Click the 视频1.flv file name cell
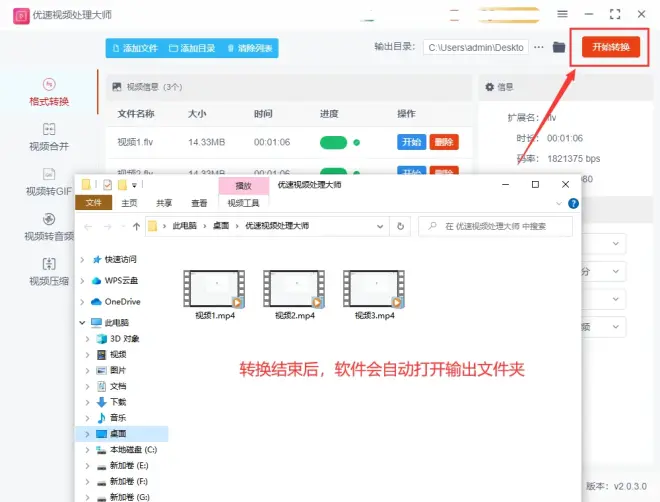 tap(135, 142)
